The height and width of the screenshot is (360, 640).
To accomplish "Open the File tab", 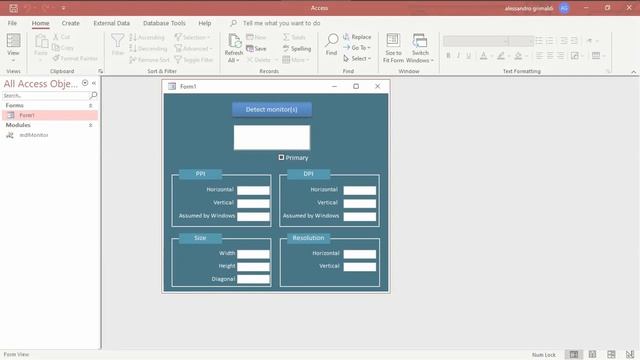I will point(12,23).
